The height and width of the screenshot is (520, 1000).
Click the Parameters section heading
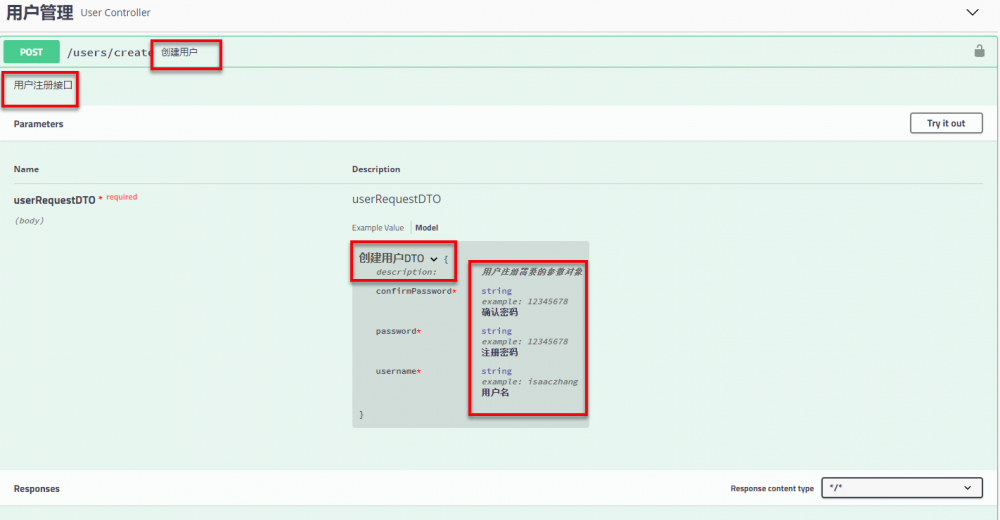tap(38, 124)
